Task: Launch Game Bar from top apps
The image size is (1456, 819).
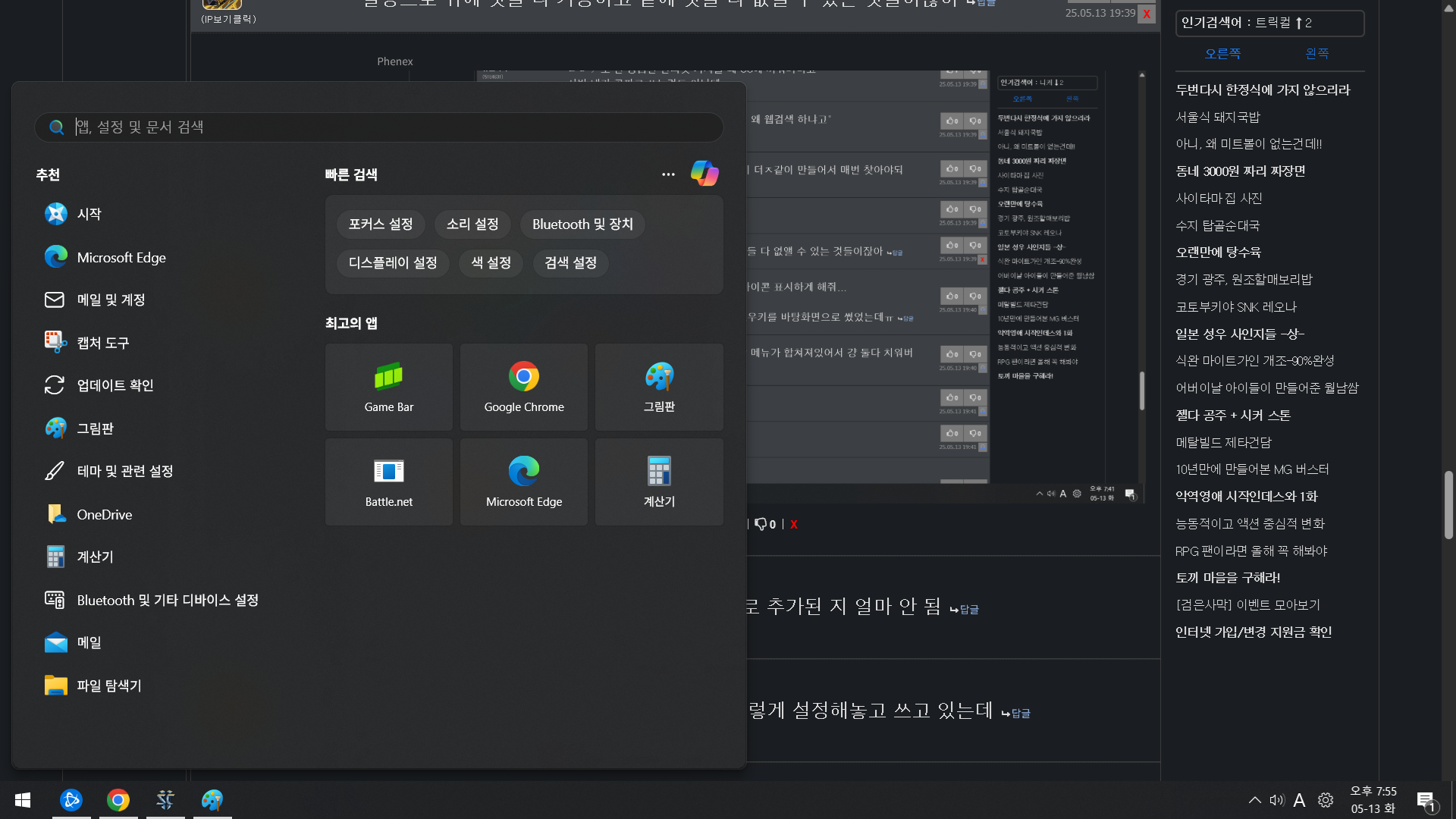Action: point(388,387)
